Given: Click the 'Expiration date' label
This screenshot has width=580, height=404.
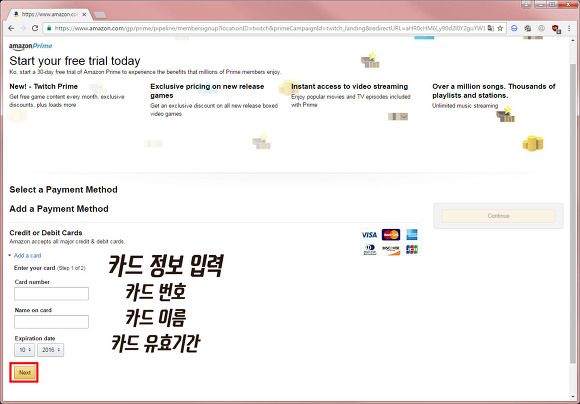Looking at the screenshot, I should (35, 338).
